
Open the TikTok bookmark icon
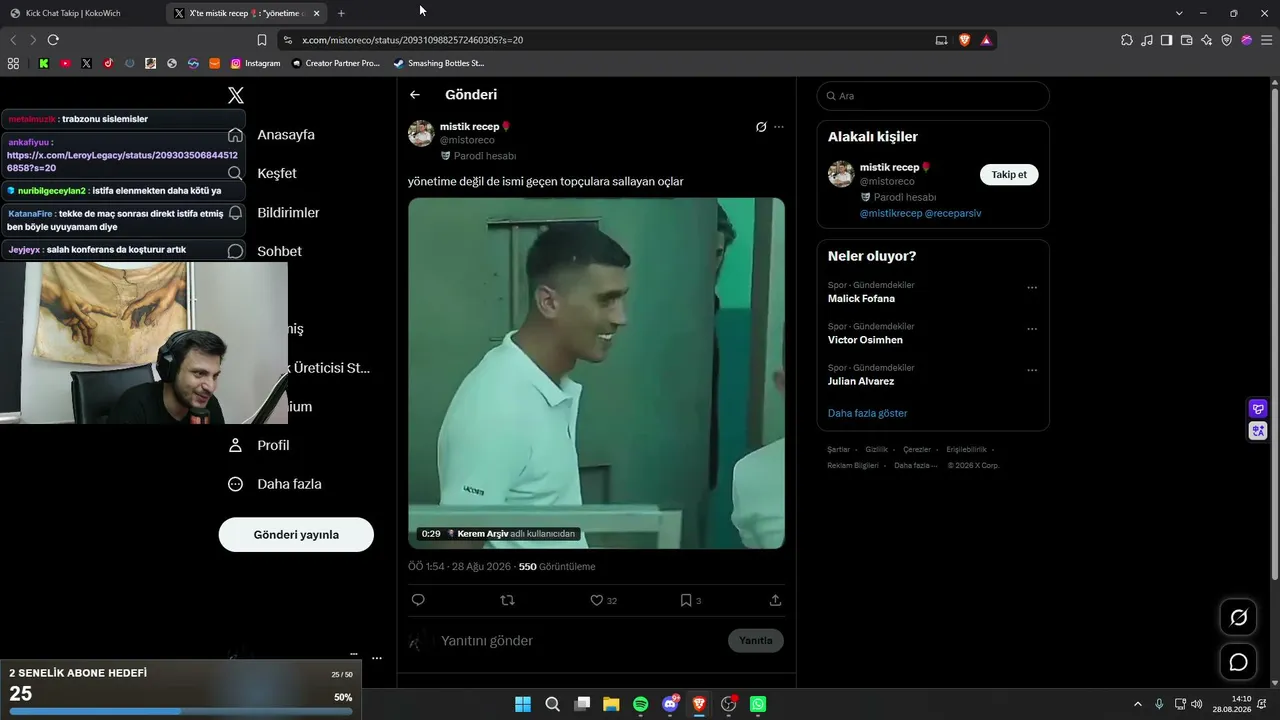(x=108, y=63)
